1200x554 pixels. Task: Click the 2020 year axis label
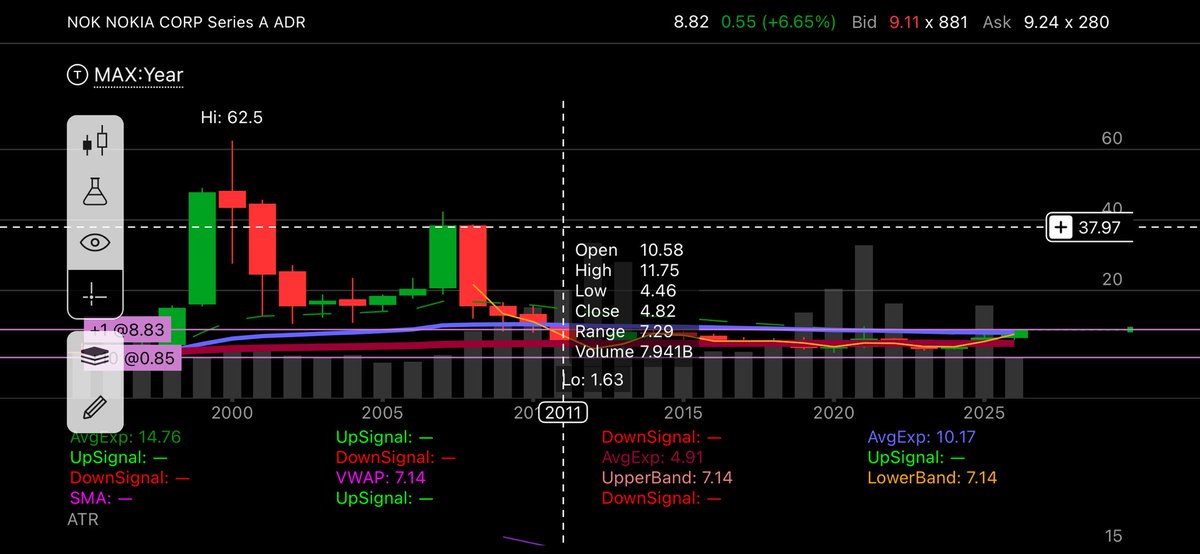(834, 412)
